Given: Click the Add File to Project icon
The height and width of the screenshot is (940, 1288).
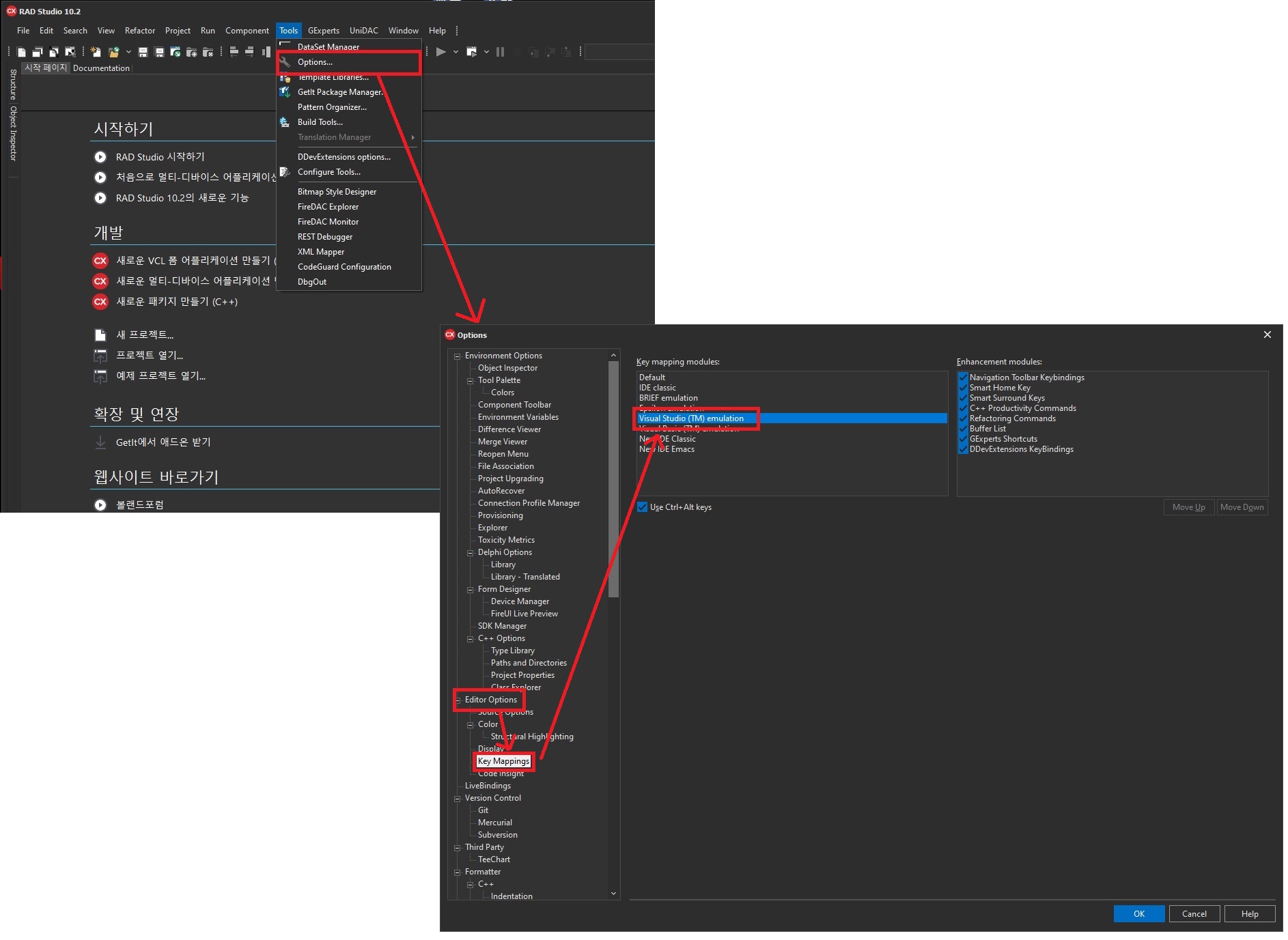Looking at the screenshot, I should 192,52.
